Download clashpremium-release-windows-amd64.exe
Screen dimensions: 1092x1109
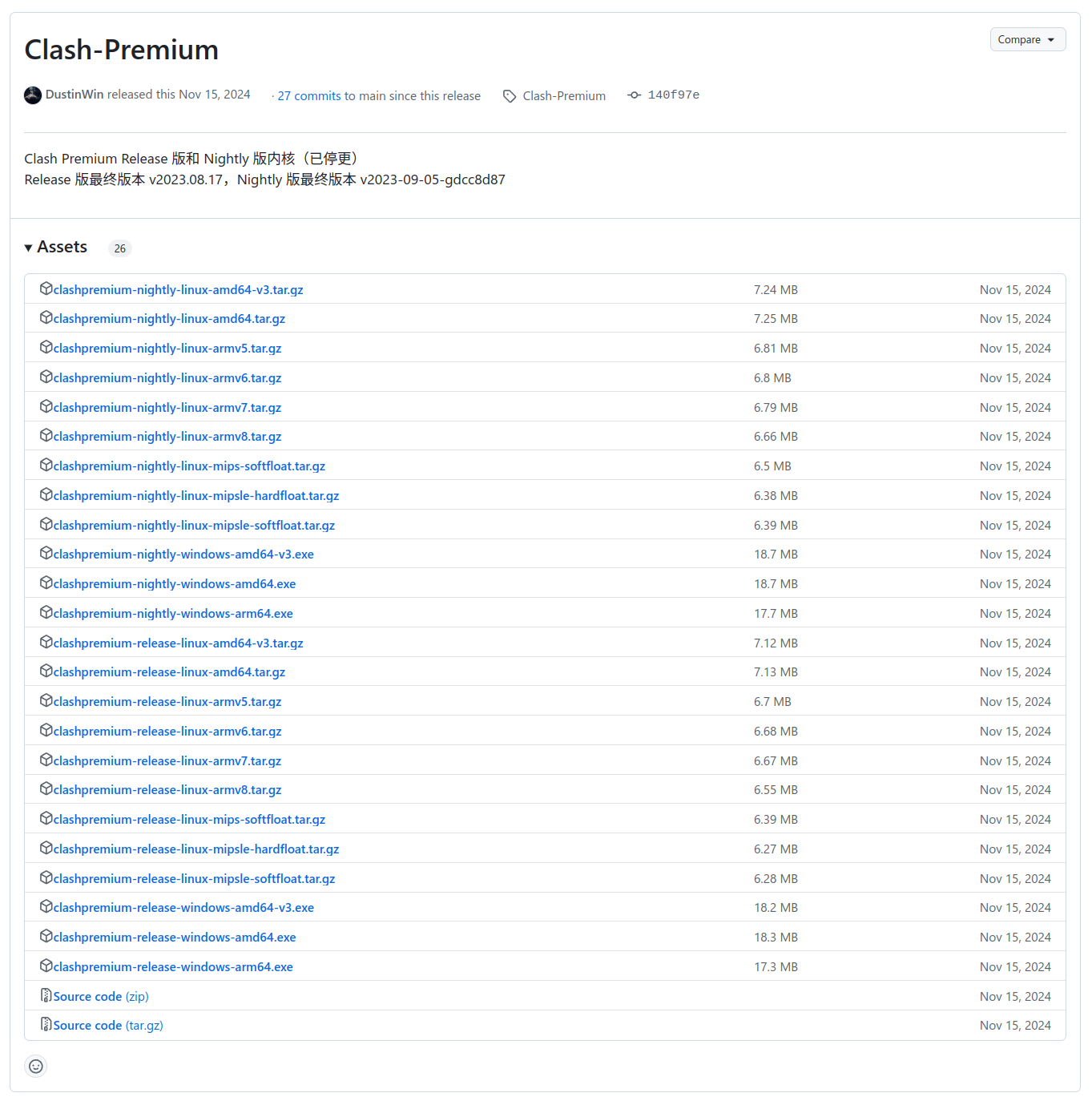point(175,937)
